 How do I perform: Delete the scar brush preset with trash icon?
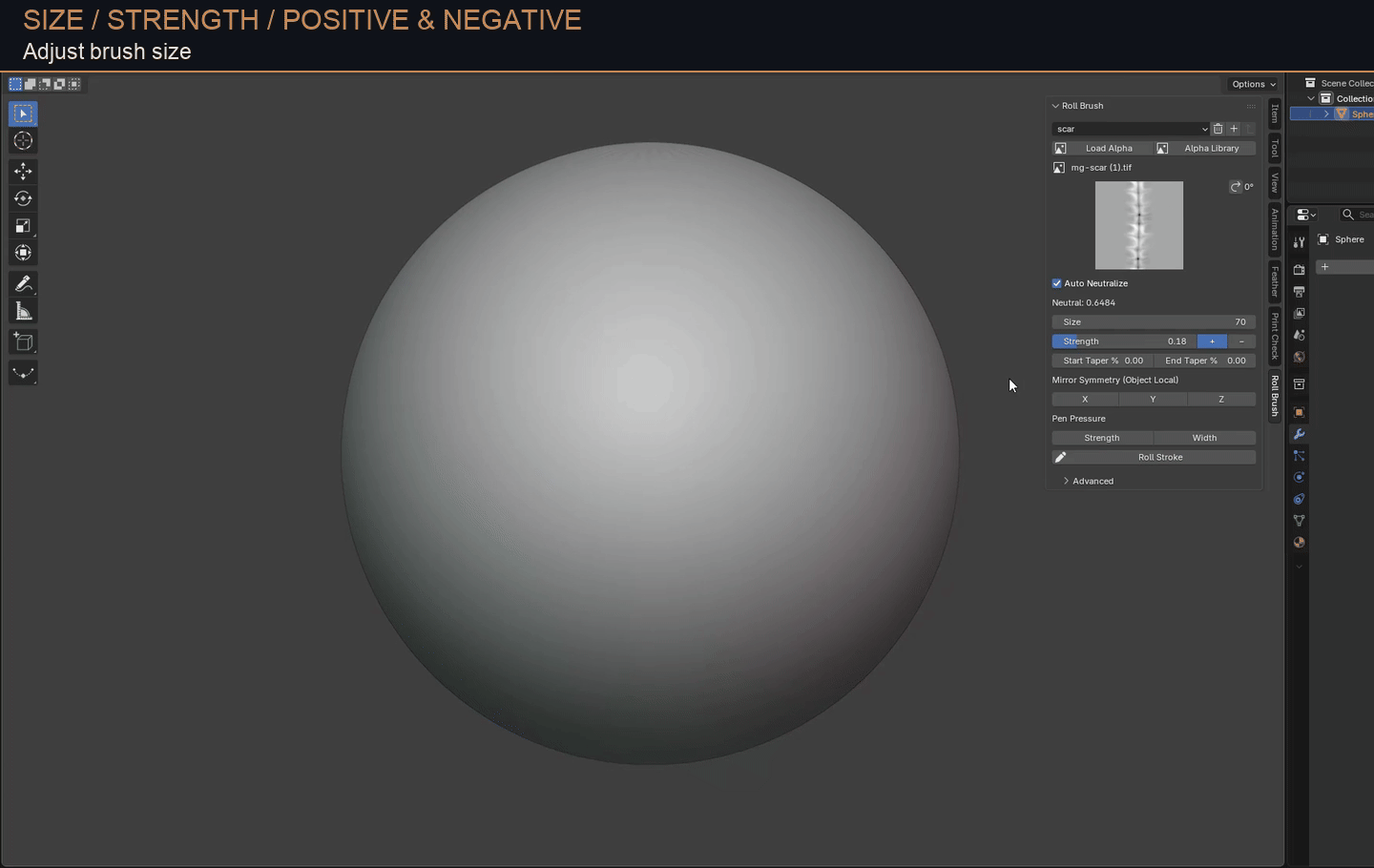click(x=1218, y=129)
